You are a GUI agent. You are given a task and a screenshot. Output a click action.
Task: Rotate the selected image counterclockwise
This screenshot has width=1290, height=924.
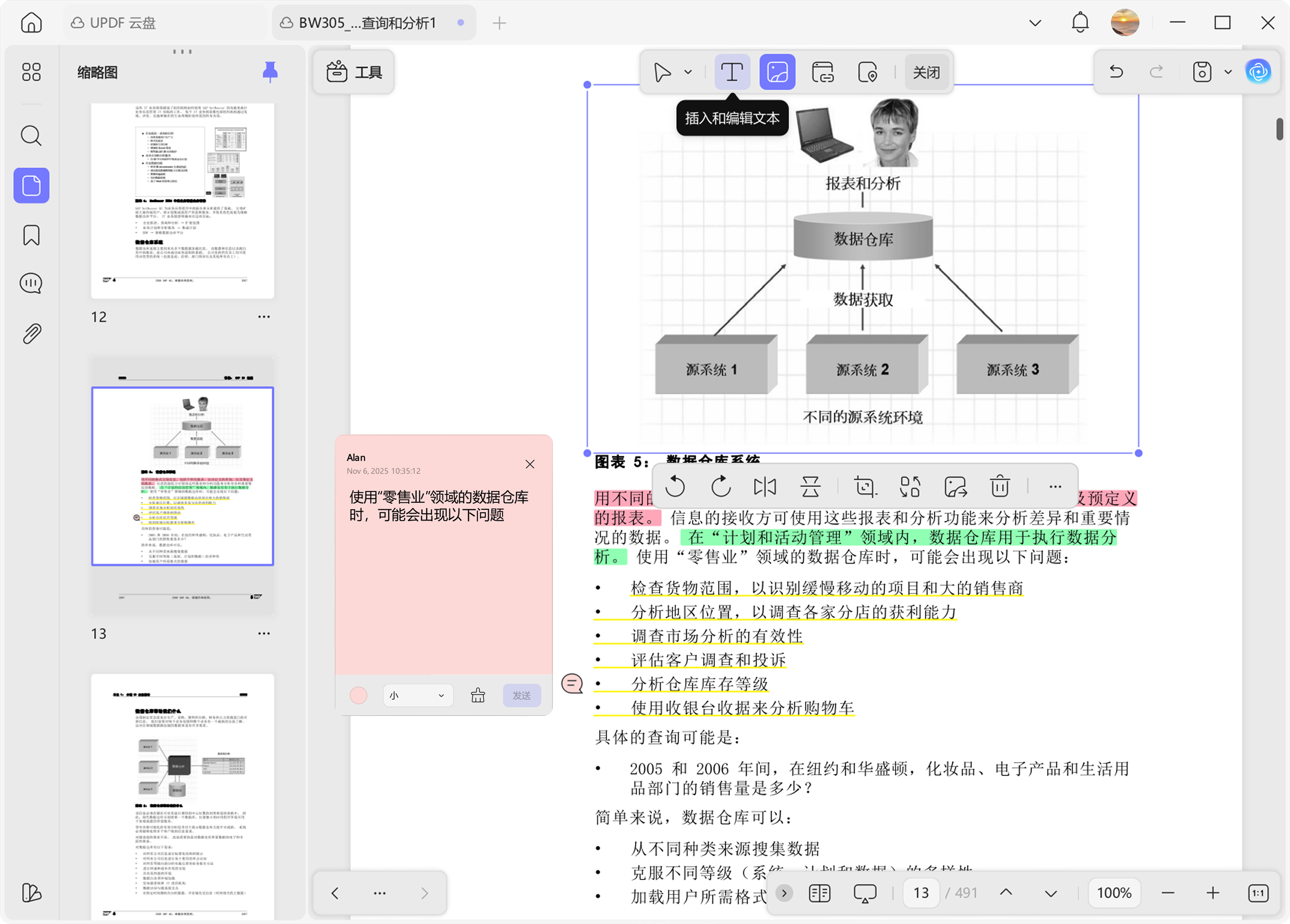click(x=675, y=487)
